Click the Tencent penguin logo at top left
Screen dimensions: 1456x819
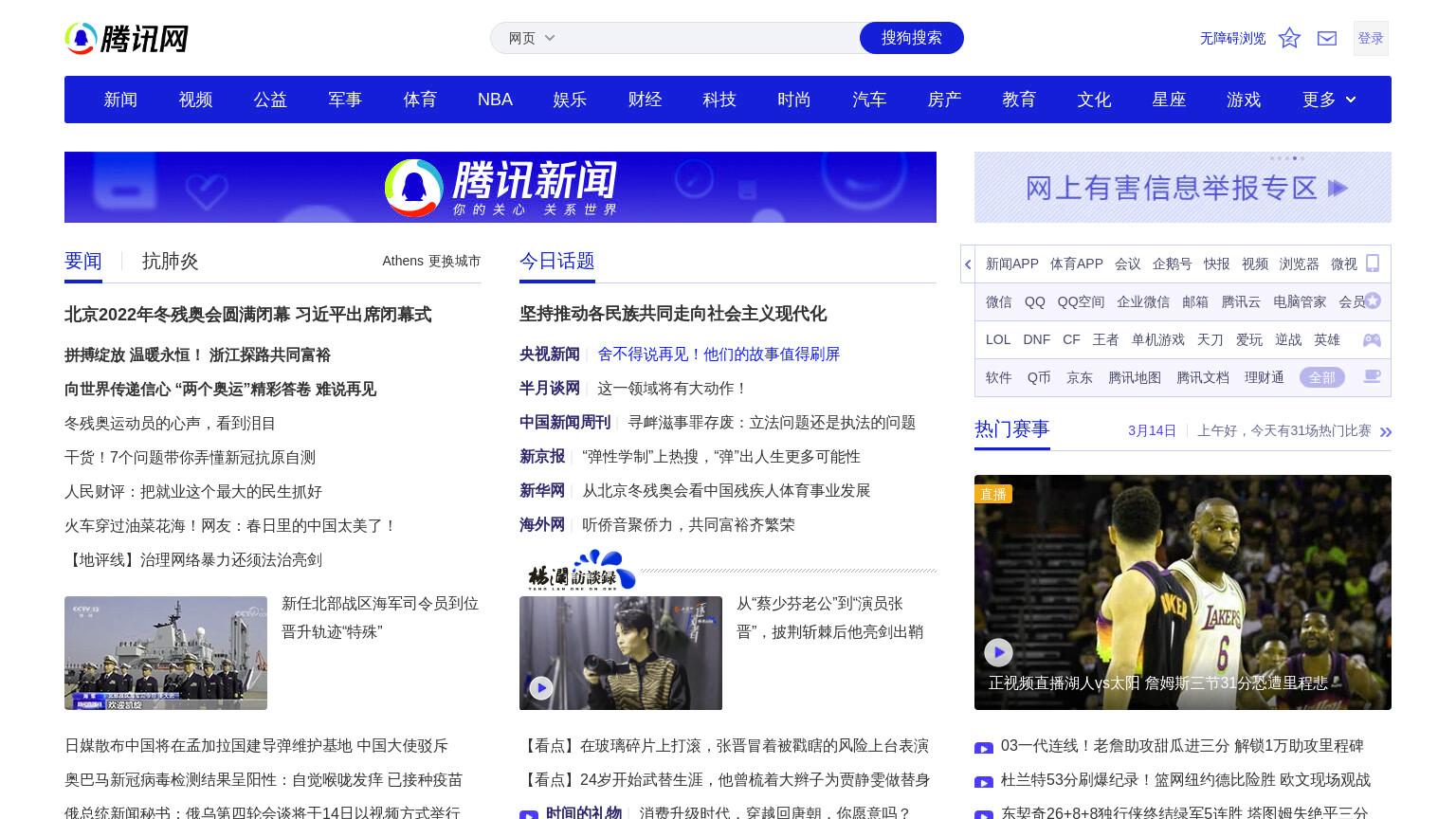pyautogui.click(x=126, y=38)
